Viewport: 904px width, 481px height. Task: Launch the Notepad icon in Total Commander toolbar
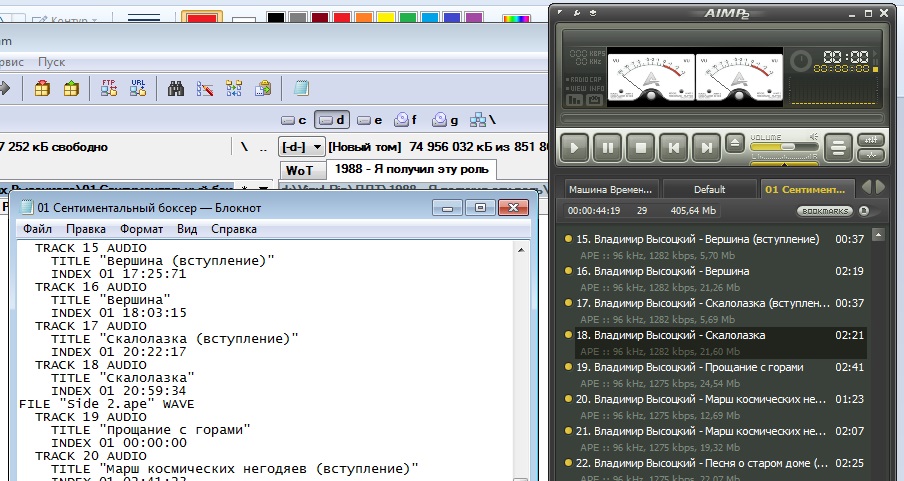(x=301, y=88)
